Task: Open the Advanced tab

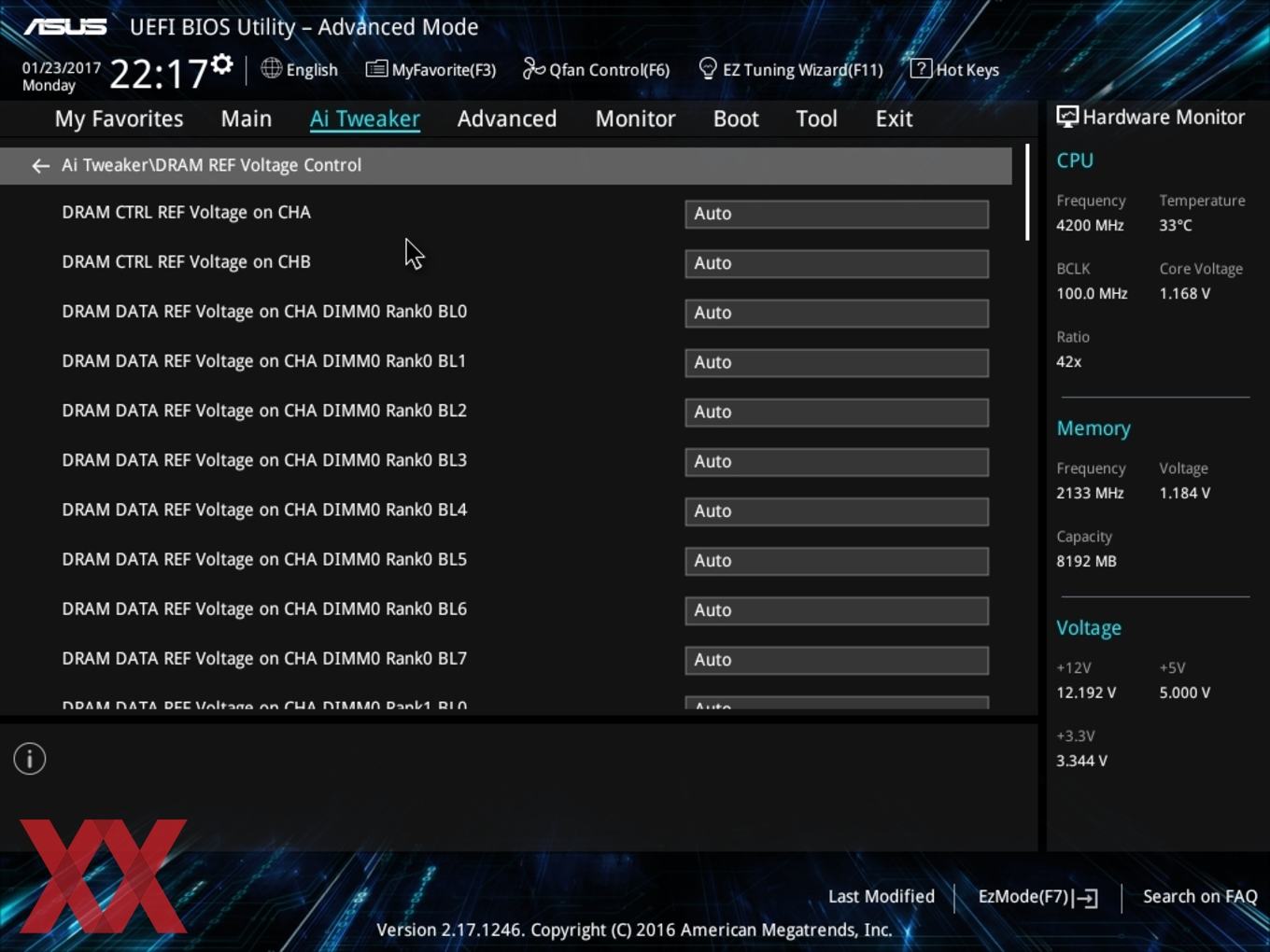Action: click(507, 119)
